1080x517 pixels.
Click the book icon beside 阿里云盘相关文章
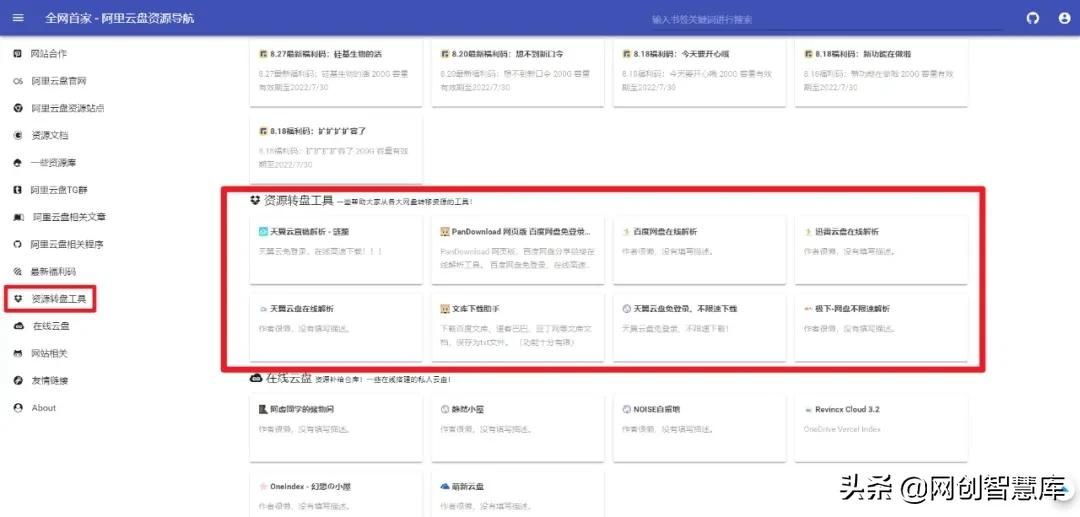point(19,217)
